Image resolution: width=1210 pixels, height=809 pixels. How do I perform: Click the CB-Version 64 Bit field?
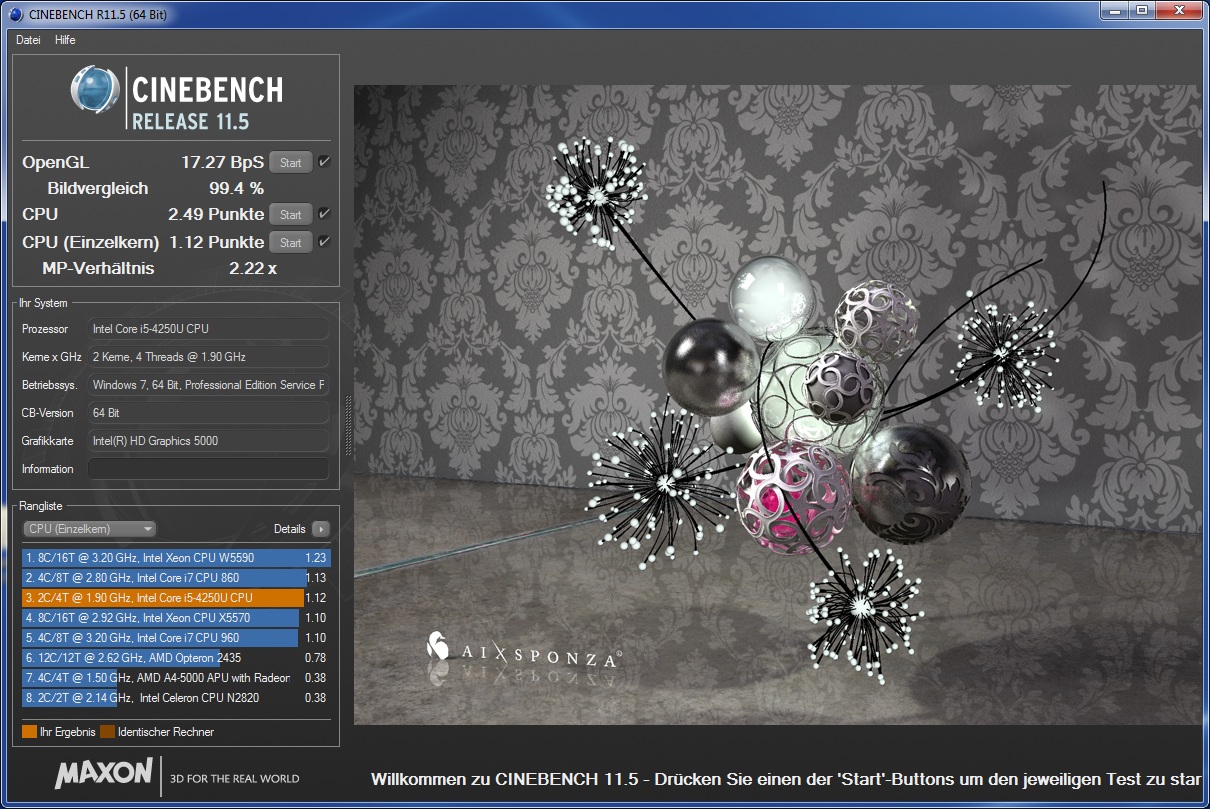208,413
